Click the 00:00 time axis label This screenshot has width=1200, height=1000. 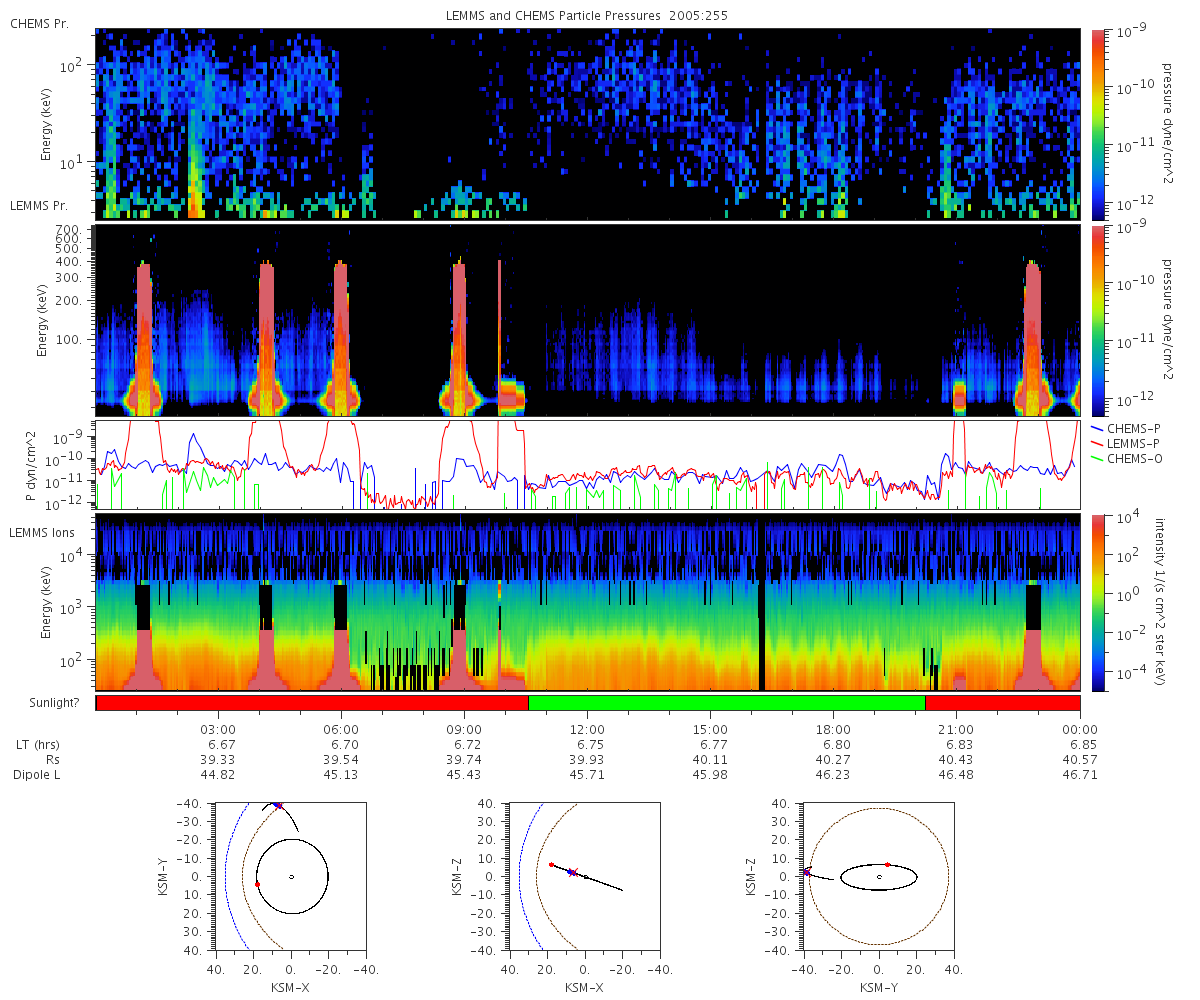click(x=1079, y=730)
